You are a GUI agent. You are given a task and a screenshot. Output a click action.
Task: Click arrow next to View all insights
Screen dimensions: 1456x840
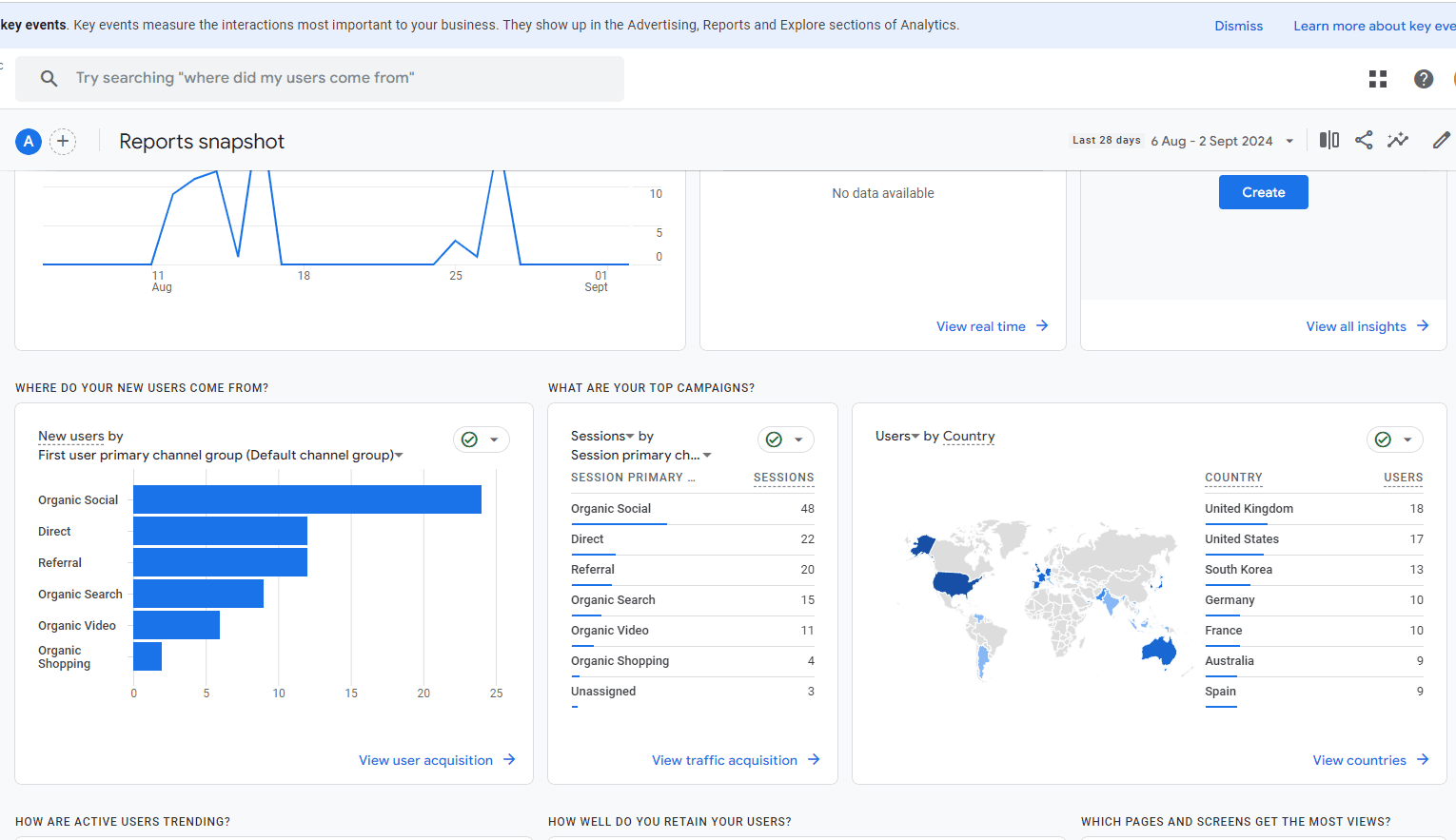pos(1423,325)
